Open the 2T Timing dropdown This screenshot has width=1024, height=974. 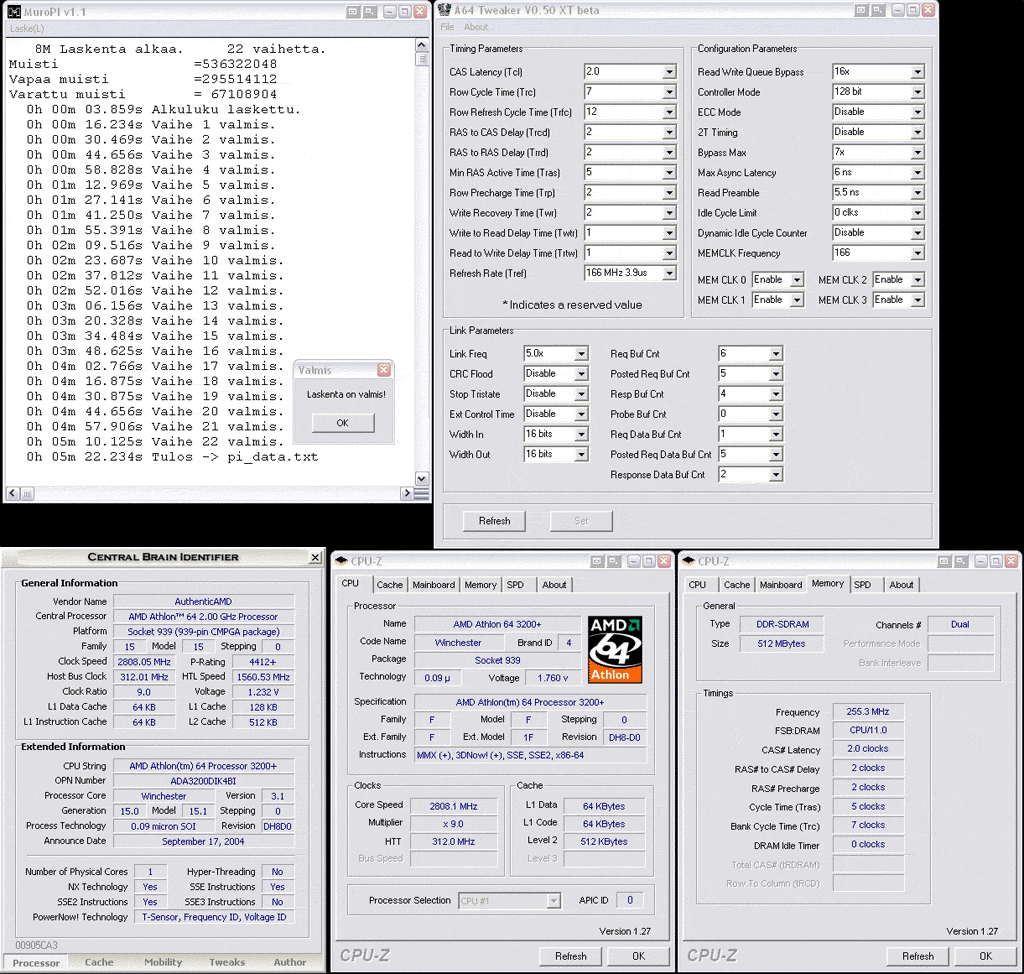tap(917, 132)
